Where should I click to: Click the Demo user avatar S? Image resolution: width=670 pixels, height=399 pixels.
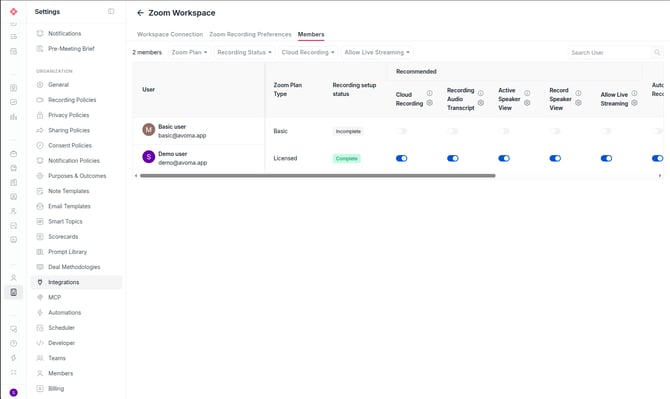149,157
